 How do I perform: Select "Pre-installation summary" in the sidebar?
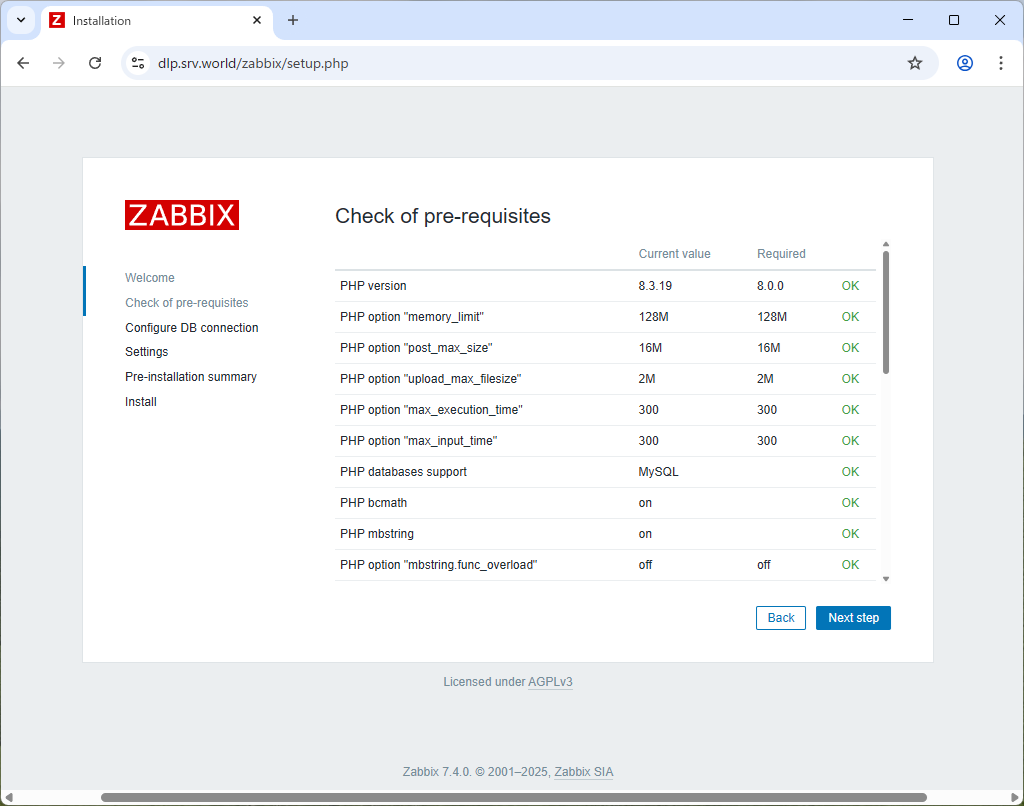(190, 376)
